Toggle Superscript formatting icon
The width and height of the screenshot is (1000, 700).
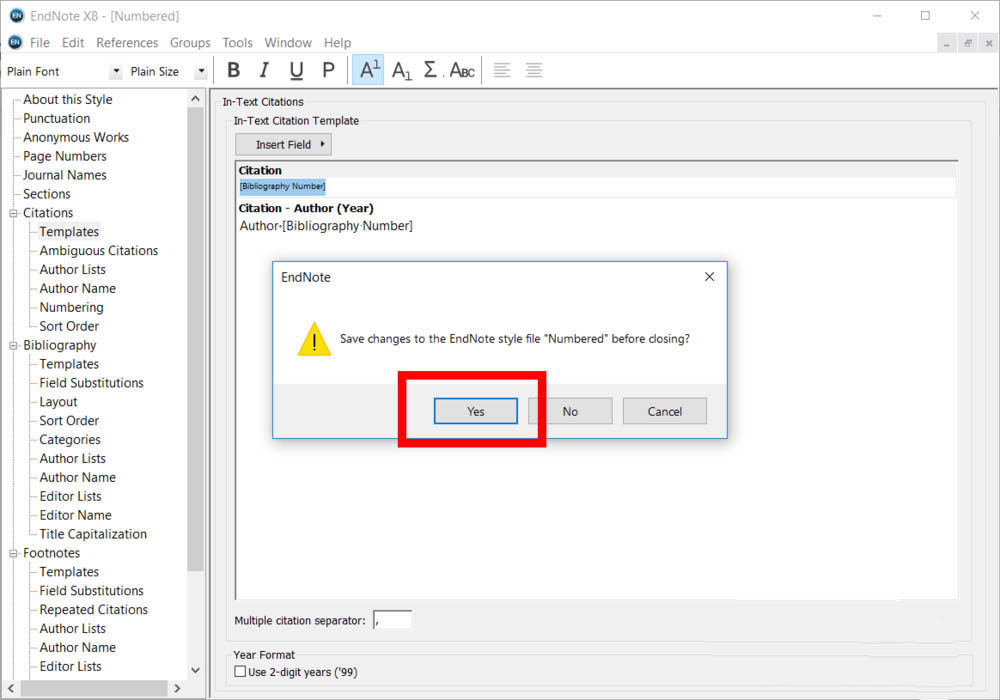click(x=369, y=70)
